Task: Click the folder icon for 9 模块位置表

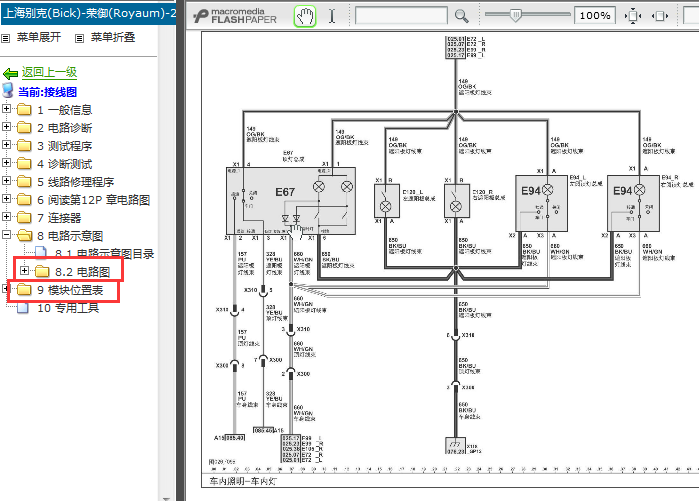Action: 24,290
